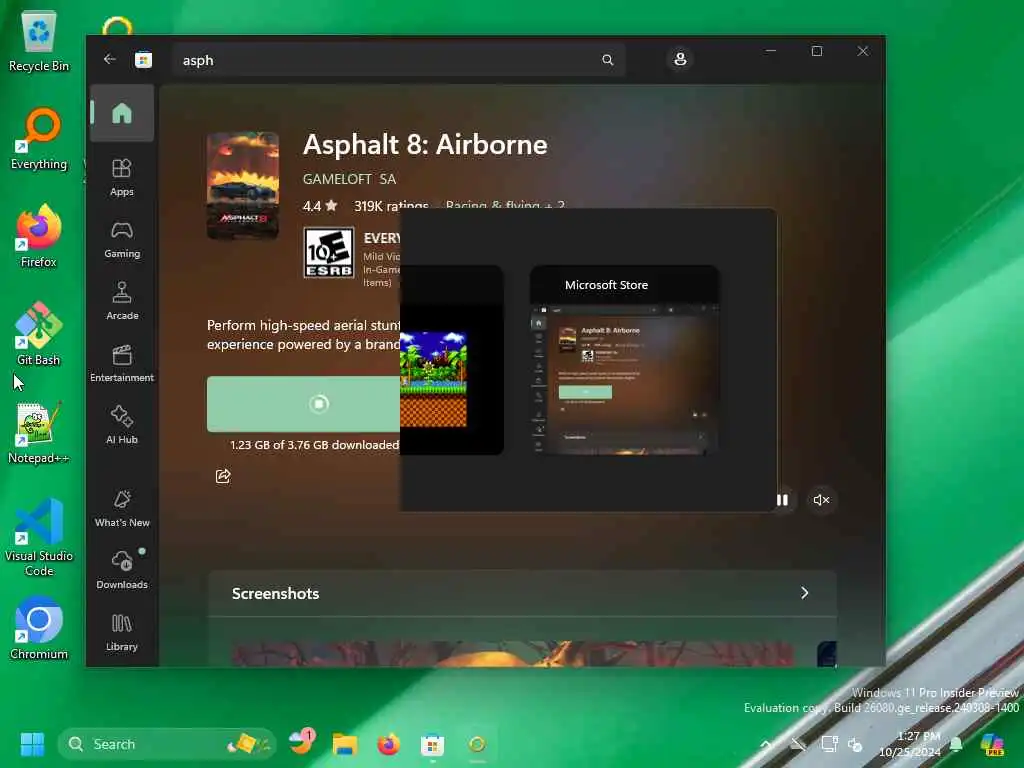Screen dimensions: 1024x768
Task: Show hidden tray icons chevron
Action: 766,744
